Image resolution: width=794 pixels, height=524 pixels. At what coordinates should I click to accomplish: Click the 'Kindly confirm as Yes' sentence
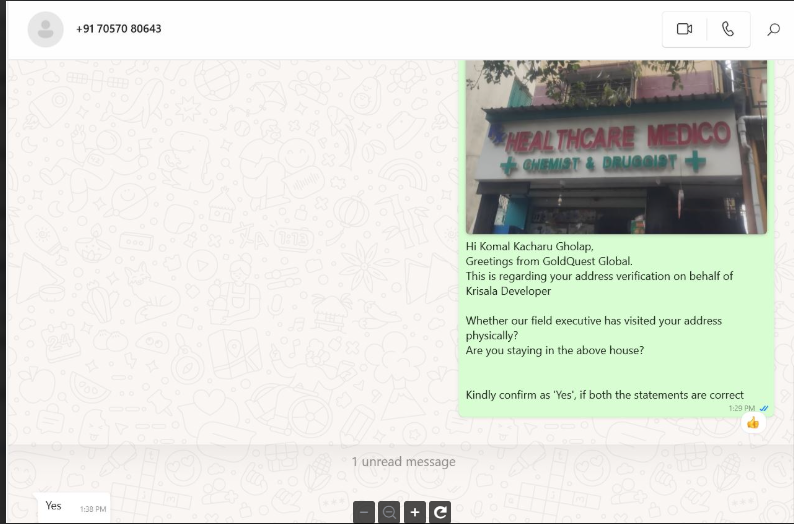click(605, 395)
